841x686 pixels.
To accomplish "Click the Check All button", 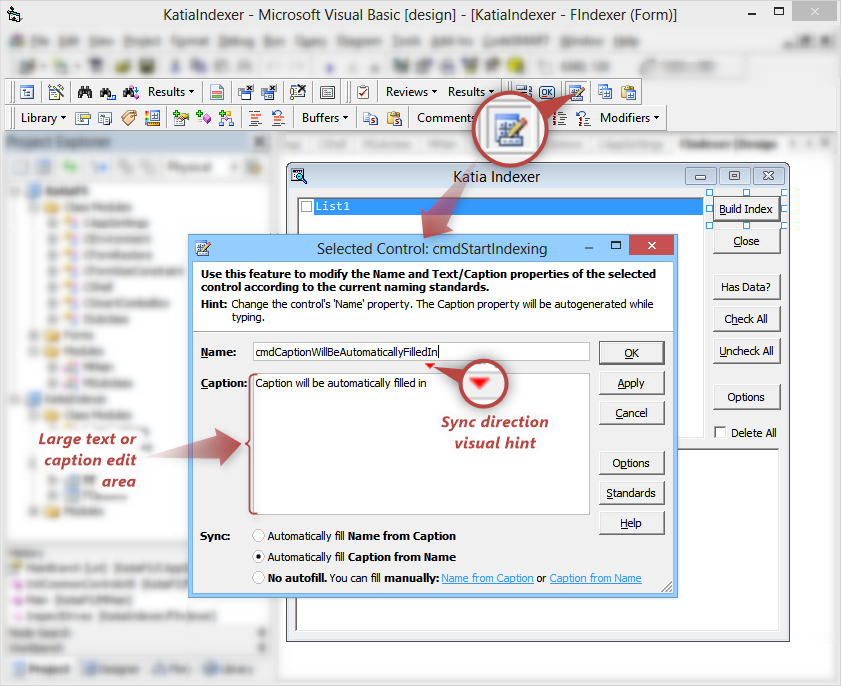I will 746,319.
